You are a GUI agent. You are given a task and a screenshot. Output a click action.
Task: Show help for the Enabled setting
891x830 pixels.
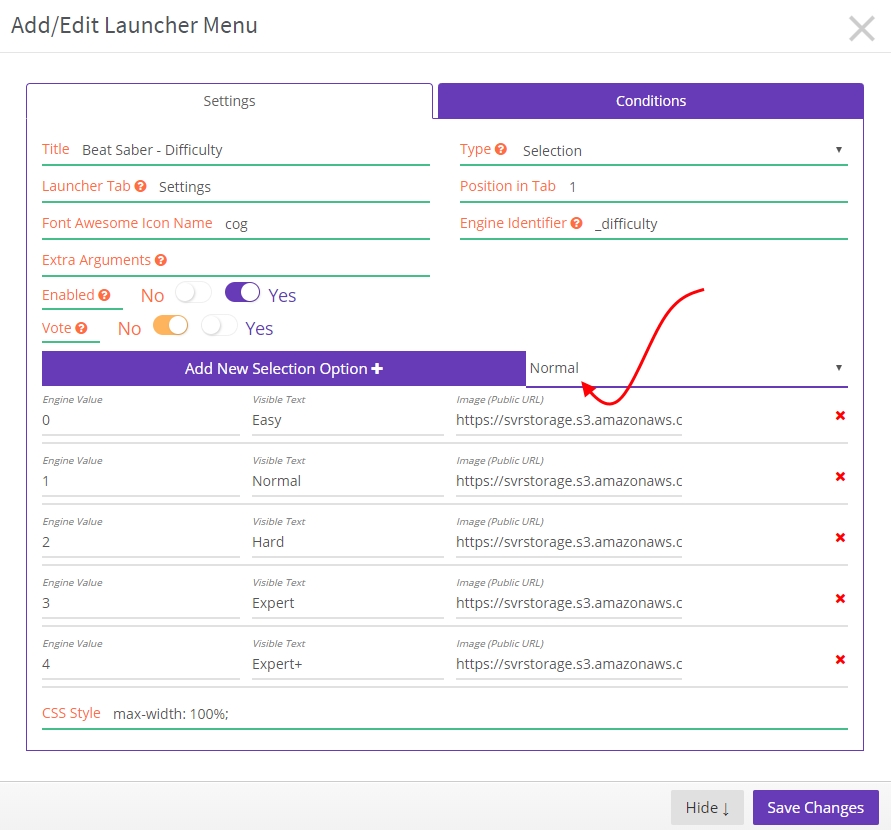point(104,295)
